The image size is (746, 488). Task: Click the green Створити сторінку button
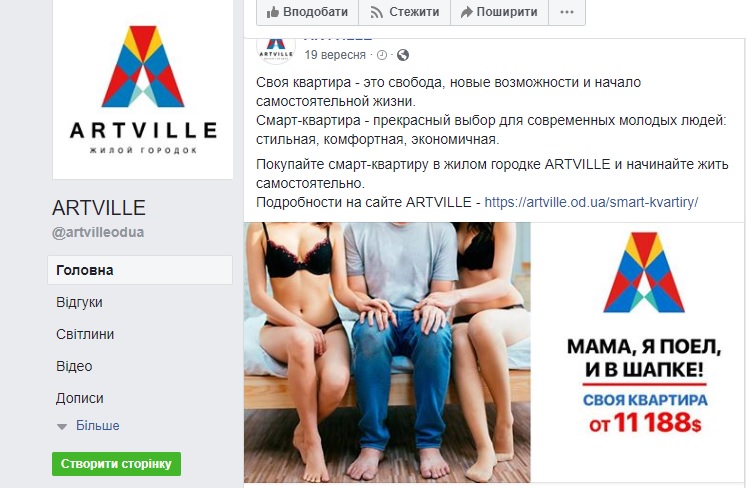(117, 464)
